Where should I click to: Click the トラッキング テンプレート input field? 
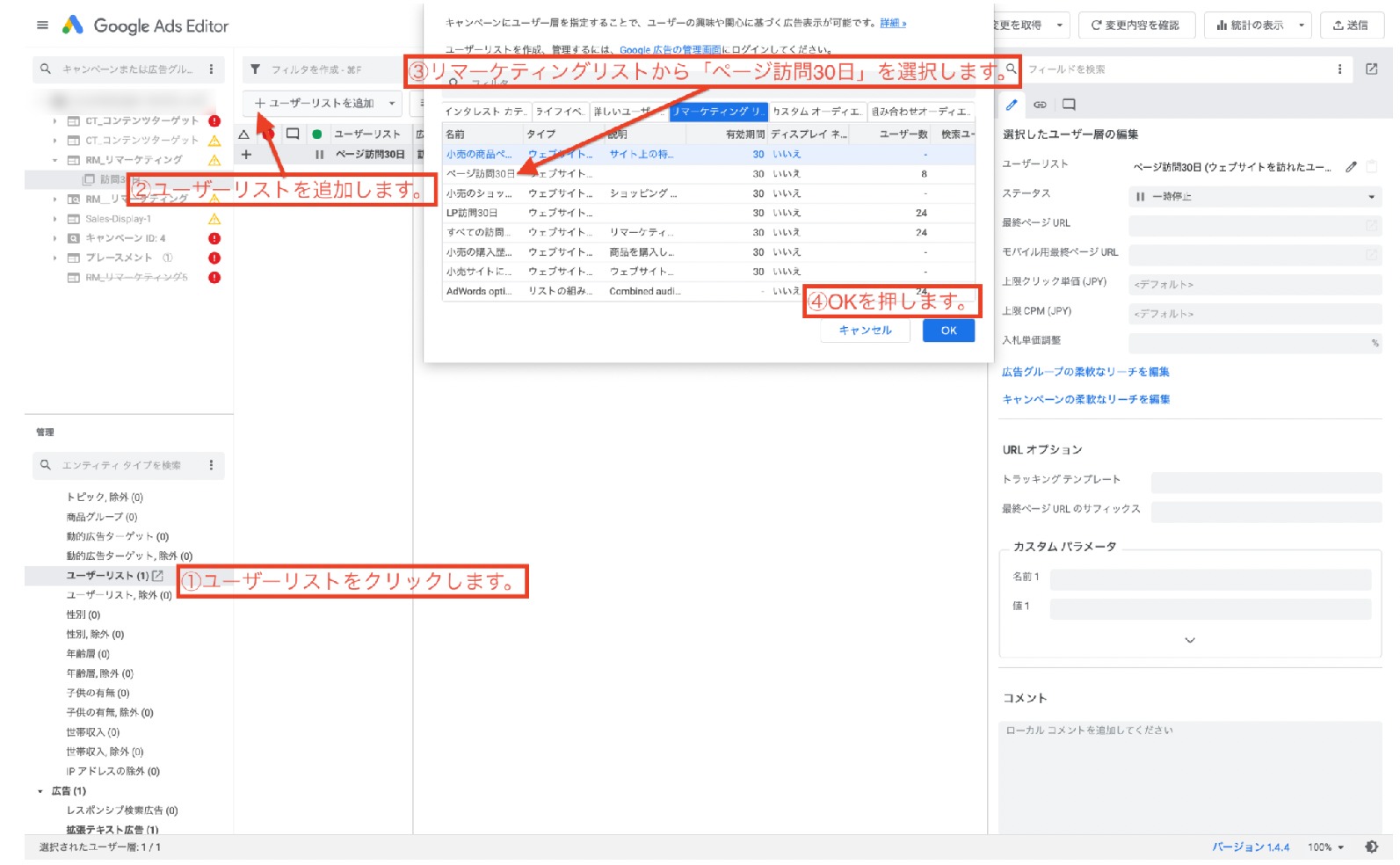click(1266, 482)
